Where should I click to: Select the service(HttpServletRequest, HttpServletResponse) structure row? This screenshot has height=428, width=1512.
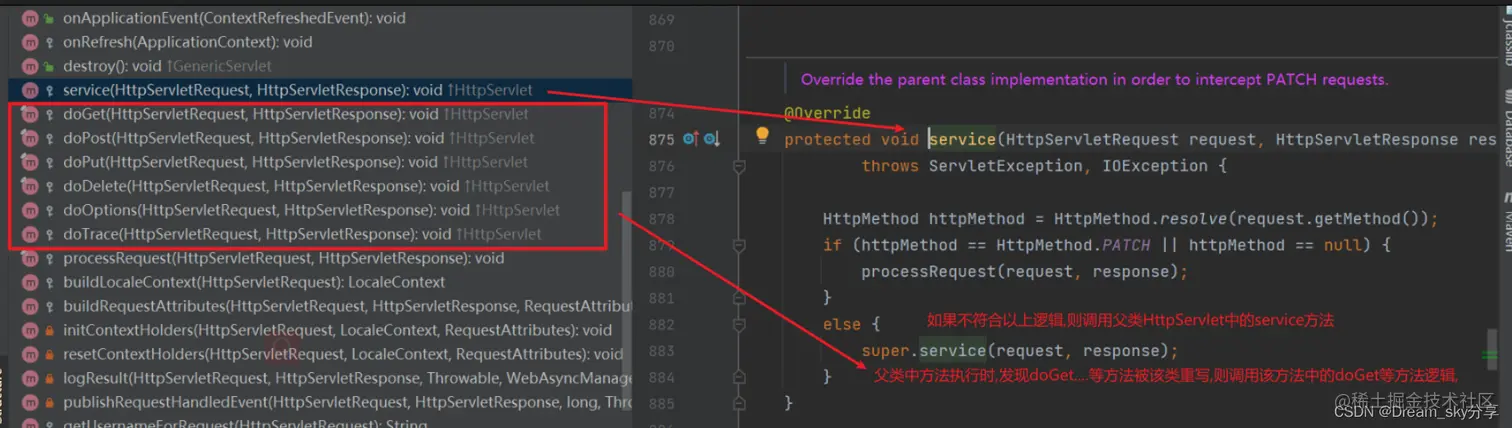click(x=319, y=90)
